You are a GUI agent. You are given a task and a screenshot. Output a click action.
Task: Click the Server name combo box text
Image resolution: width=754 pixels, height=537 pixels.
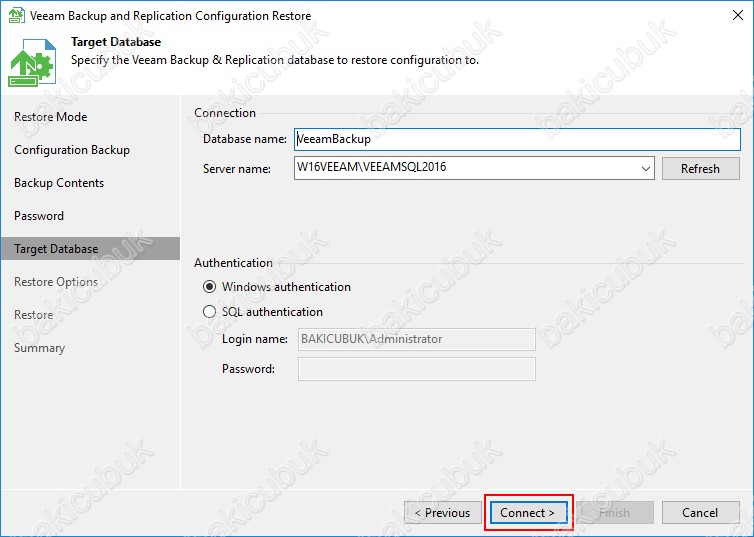click(x=371, y=167)
